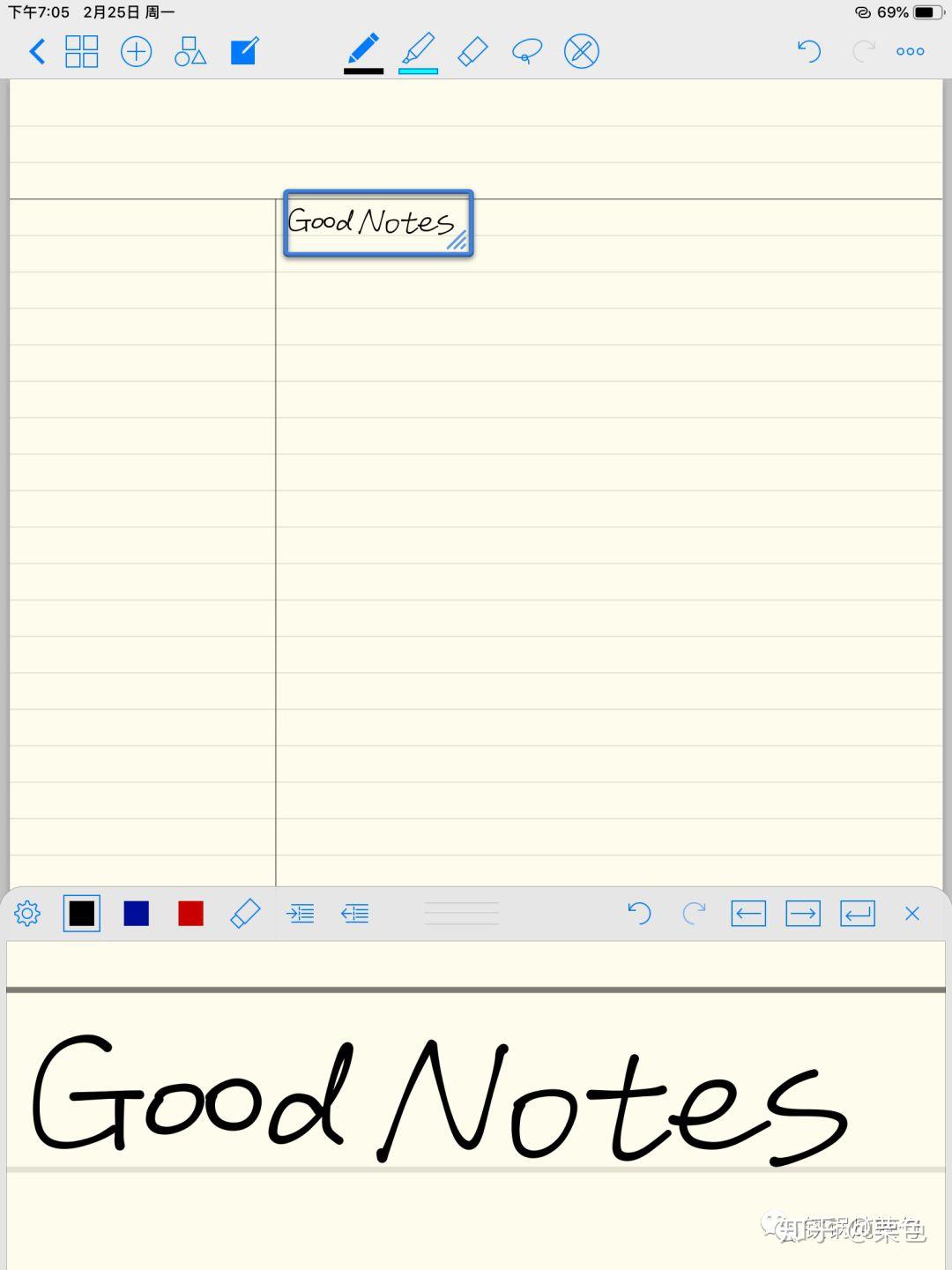Select the lasso tool
Viewport: 952px width, 1270px height.
coord(527,51)
